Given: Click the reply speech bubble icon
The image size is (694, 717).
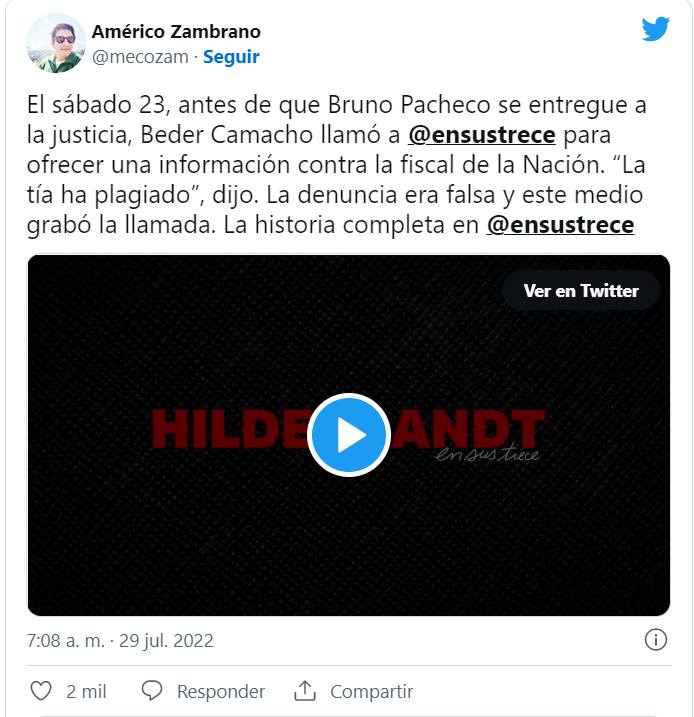Looking at the screenshot, I should pos(152,690).
